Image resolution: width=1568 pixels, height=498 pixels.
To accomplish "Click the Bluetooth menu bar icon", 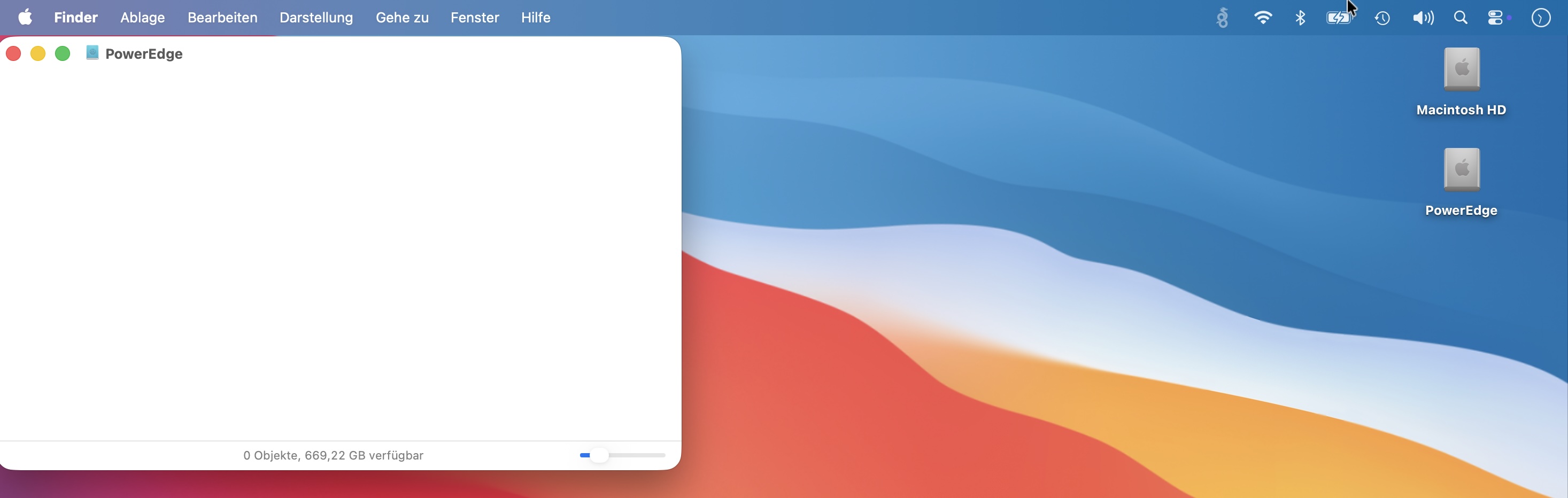I will tap(1300, 18).
